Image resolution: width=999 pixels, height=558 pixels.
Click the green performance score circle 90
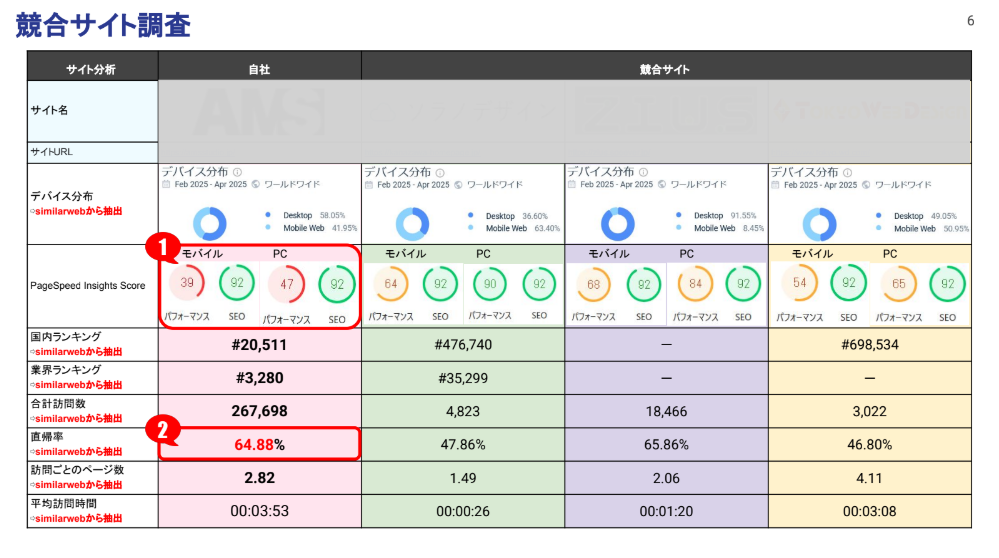[490, 284]
